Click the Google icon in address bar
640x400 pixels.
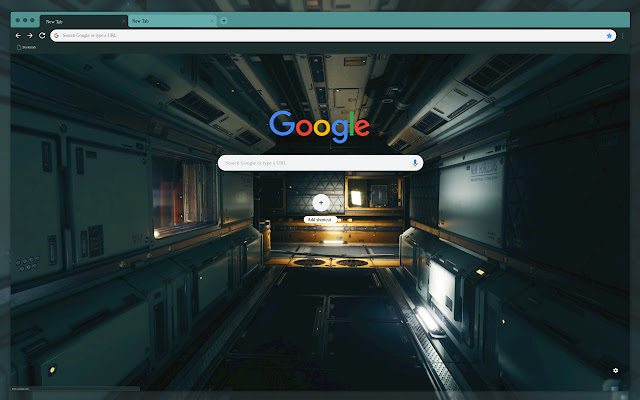pyautogui.click(x=56, y=36)
